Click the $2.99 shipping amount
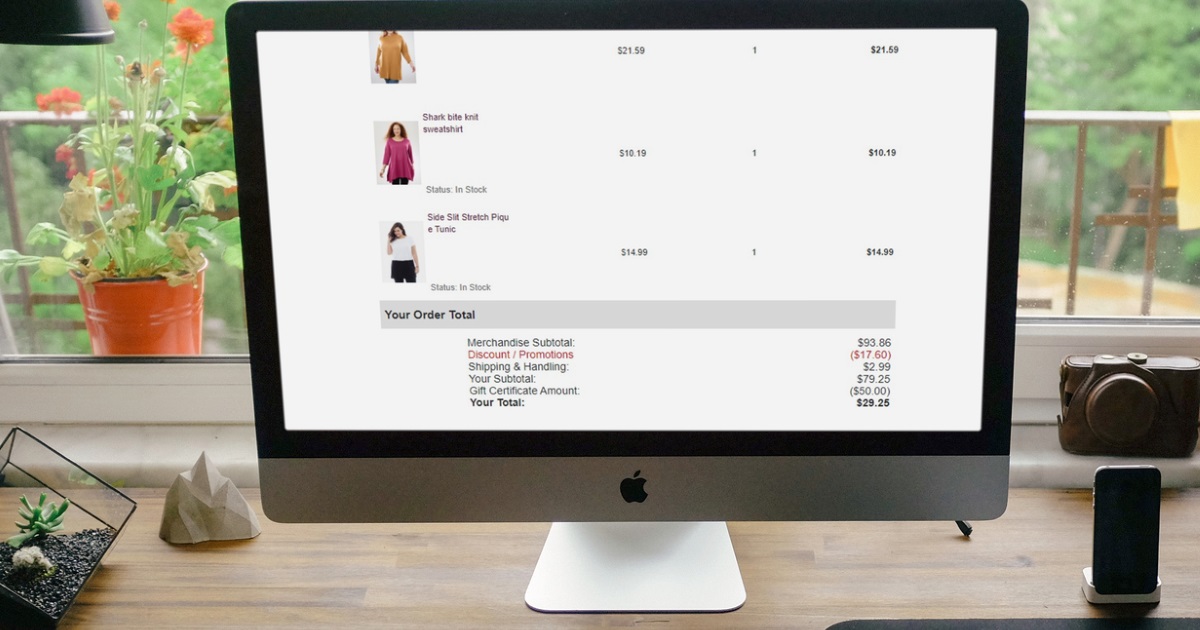 [876, 367]
